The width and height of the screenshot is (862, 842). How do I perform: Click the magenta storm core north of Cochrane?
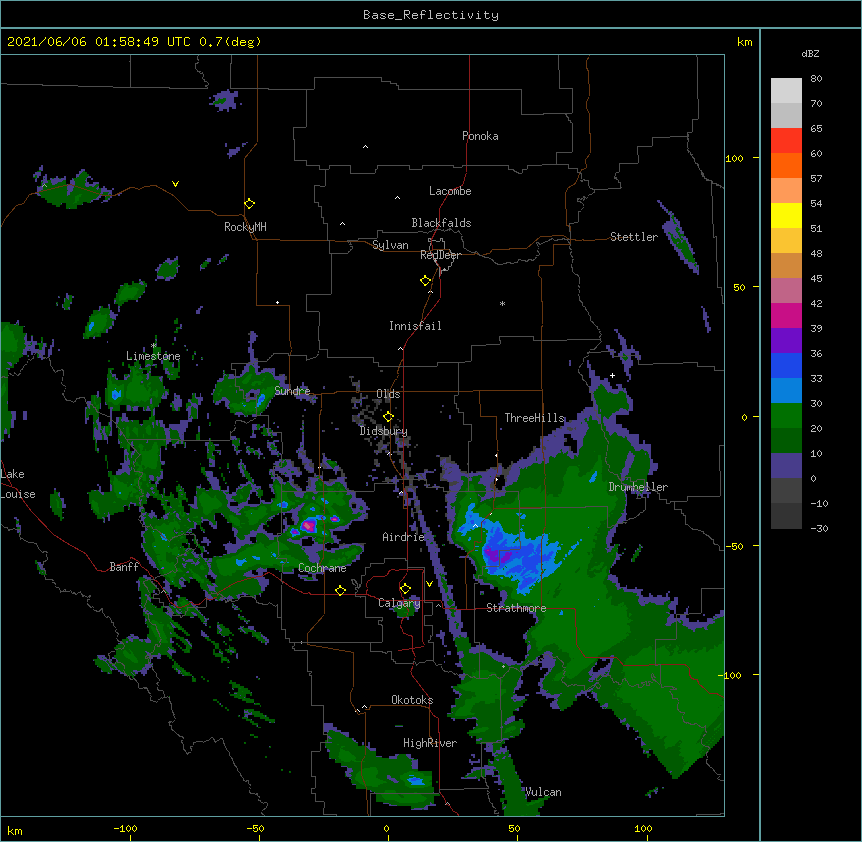click(308, 526)
